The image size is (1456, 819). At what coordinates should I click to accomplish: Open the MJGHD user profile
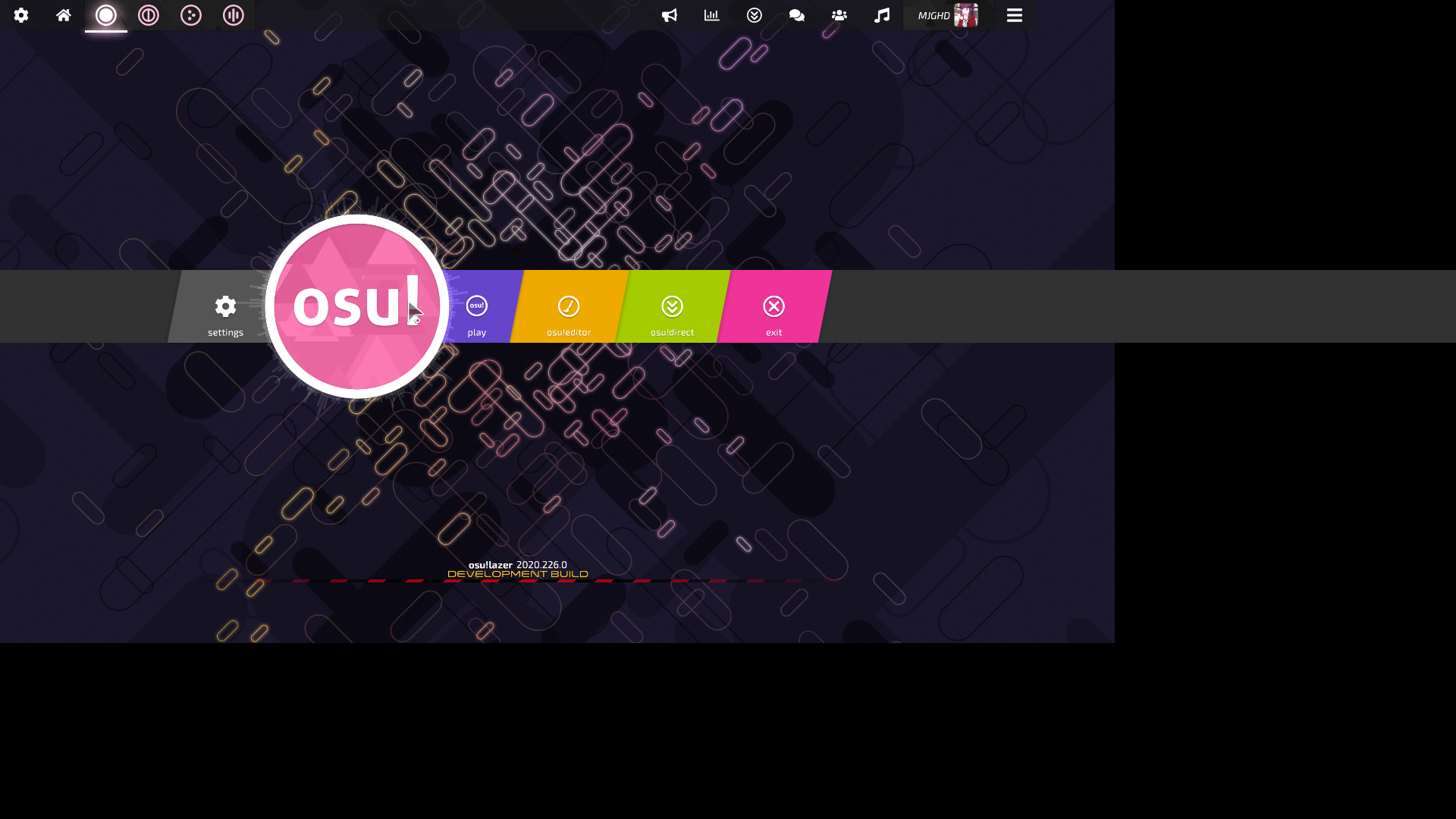coord(946,15)
